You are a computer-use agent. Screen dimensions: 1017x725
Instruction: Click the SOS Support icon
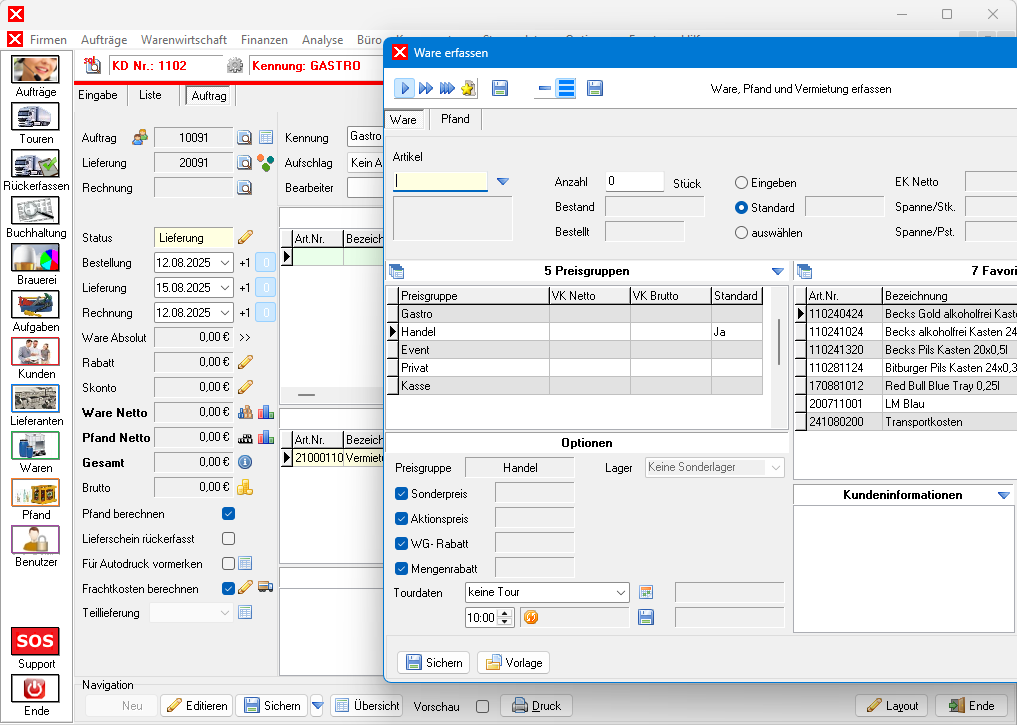36,641
